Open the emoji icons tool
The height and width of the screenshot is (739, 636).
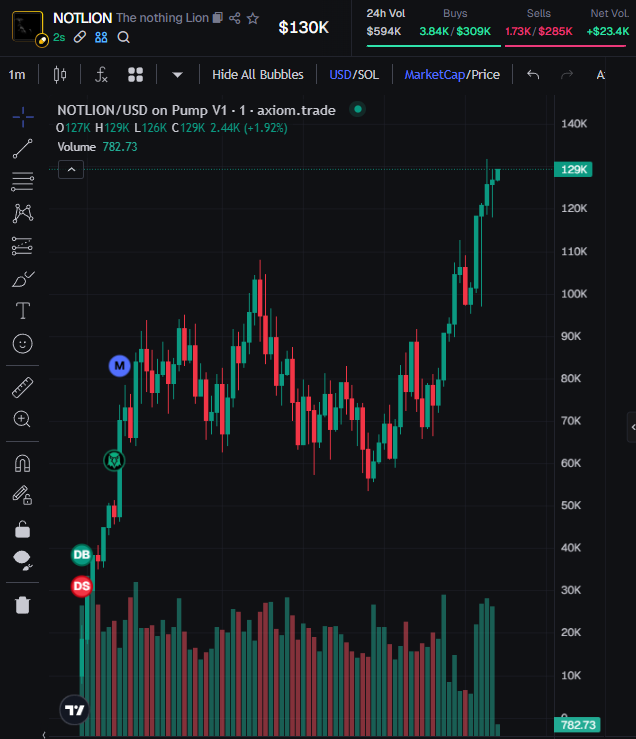pos(23,344)
